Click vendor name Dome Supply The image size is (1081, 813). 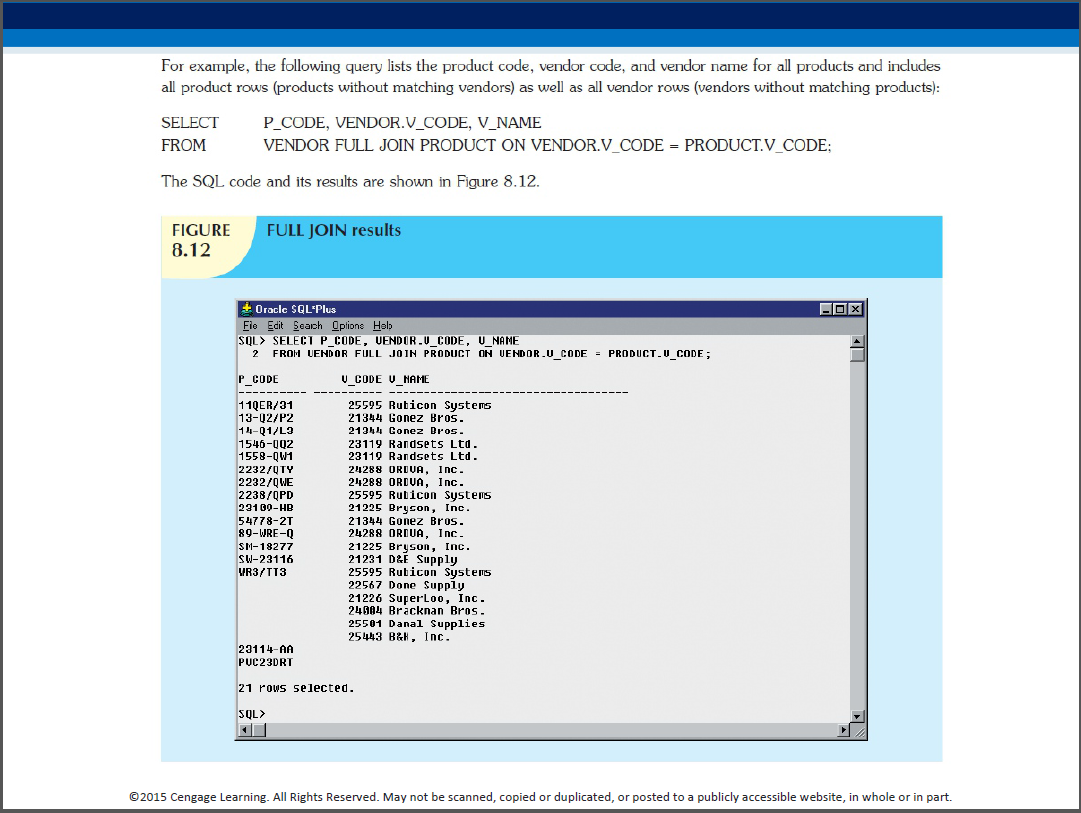(426, 585)
